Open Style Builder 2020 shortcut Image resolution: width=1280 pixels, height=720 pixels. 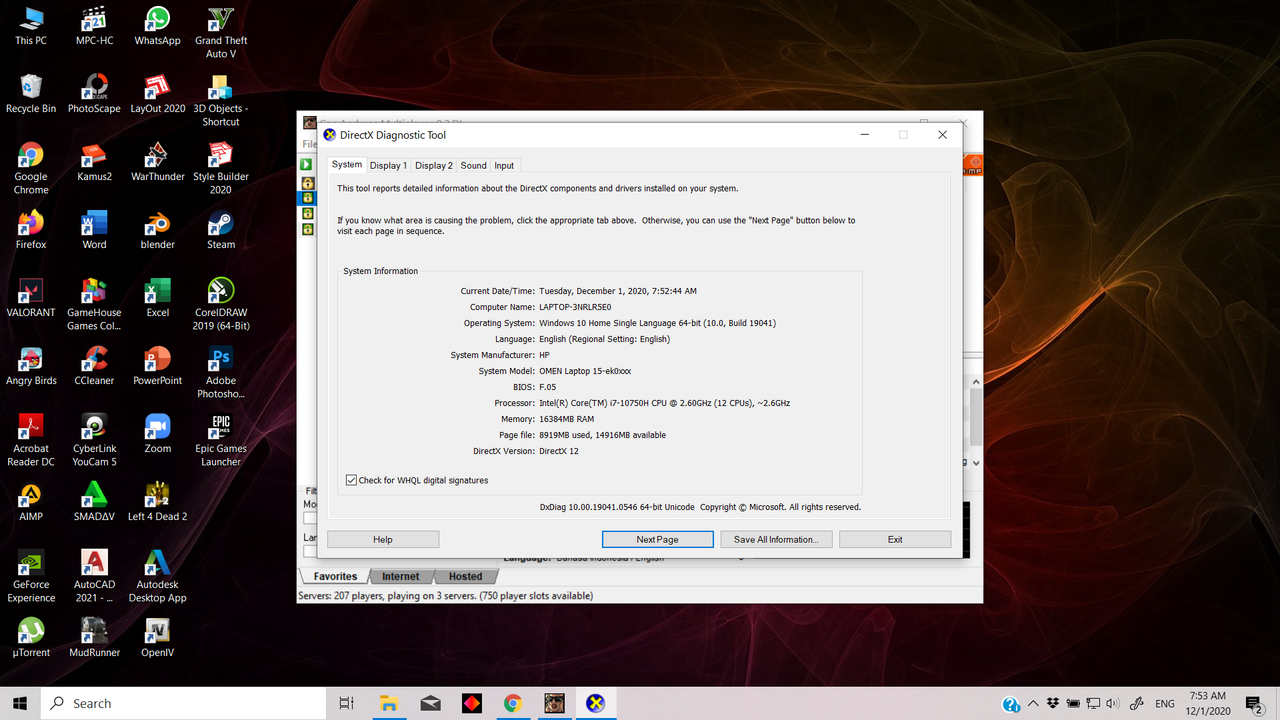coord(221,168)
